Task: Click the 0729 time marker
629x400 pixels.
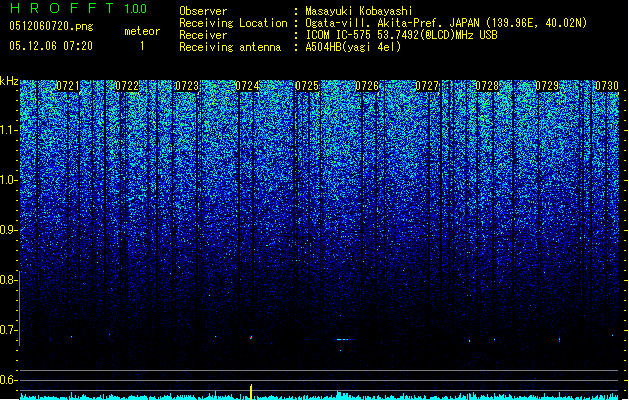Action: [547, 86]
